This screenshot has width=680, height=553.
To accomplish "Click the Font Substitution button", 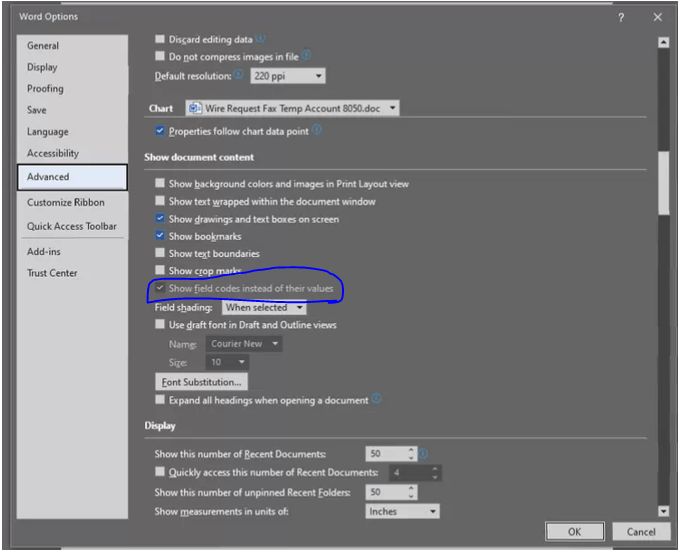I will [201, 382].
